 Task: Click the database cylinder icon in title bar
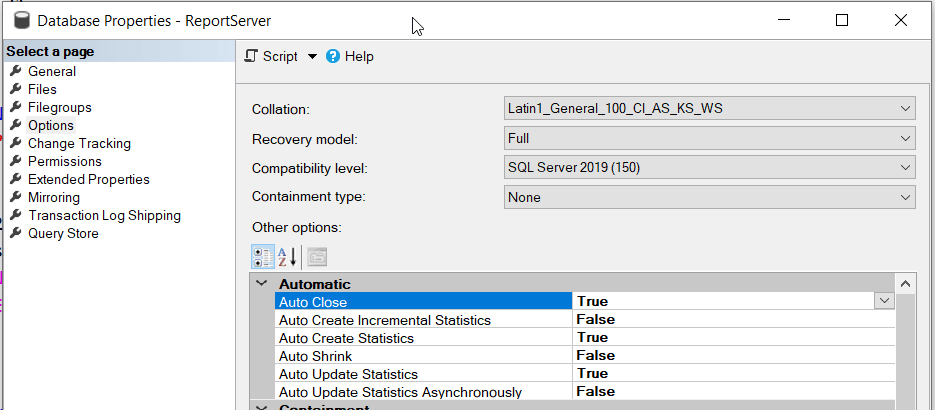click(x=22, y=21)
